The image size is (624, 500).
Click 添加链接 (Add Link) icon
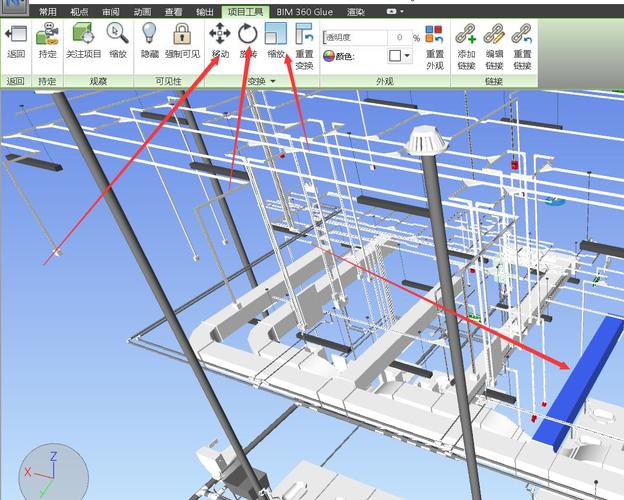pos(466,33)
